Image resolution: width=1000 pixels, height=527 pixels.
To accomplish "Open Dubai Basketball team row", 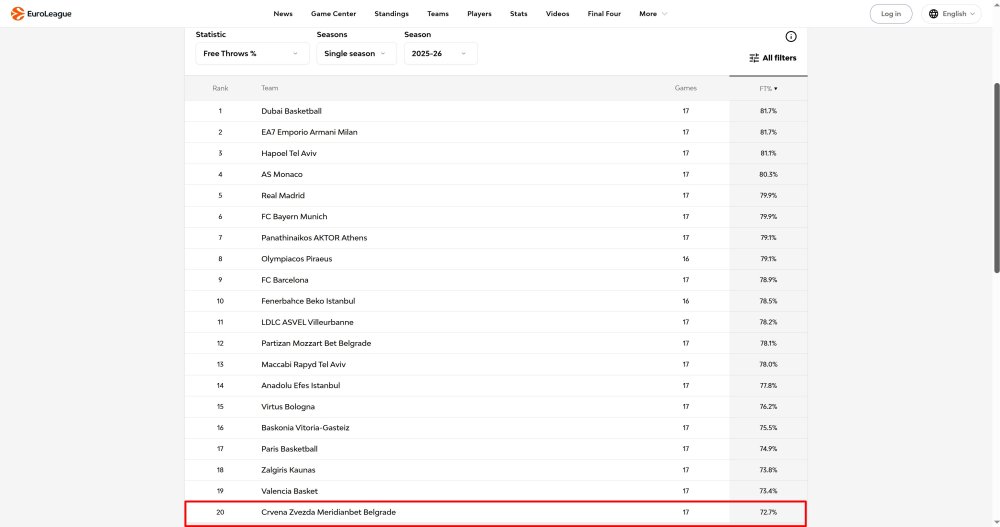I will pos(496,111).
